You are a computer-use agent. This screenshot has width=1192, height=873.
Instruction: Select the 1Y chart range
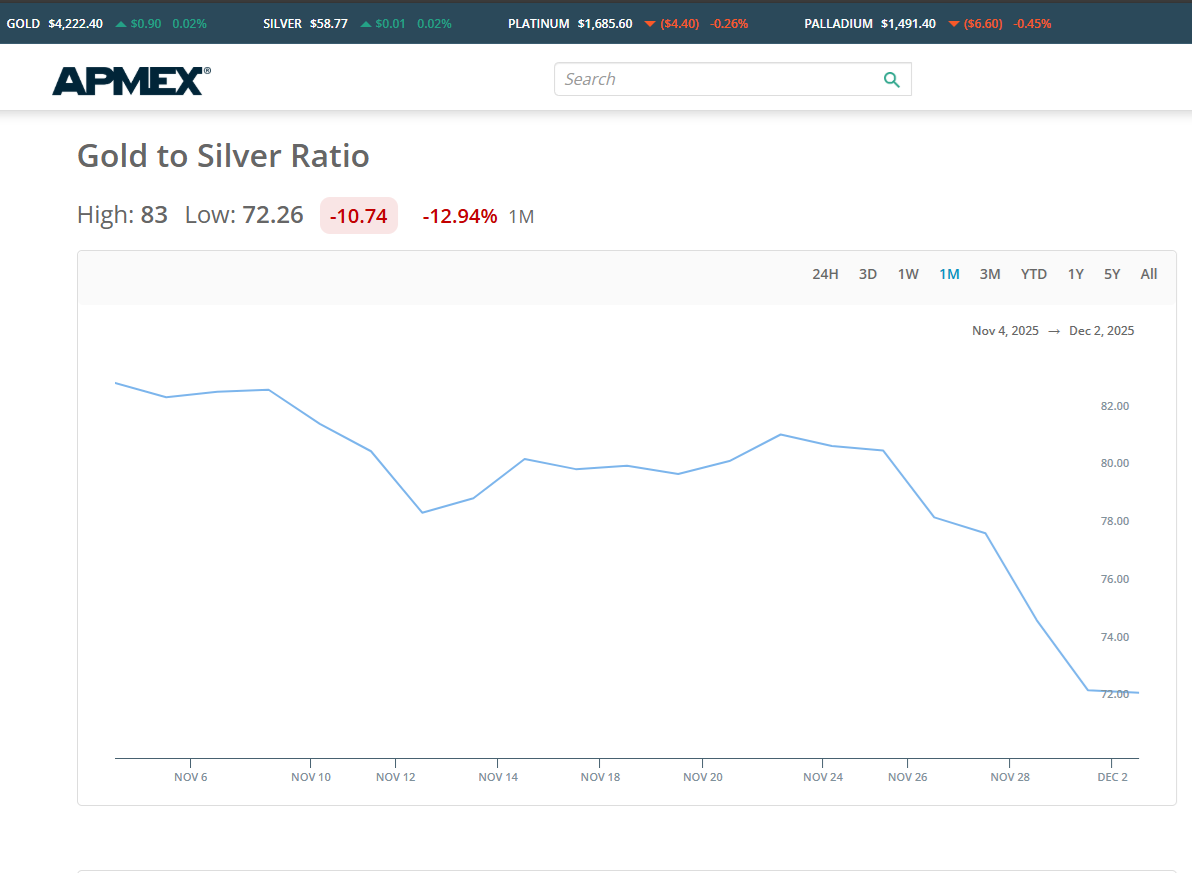[1076, 274]
